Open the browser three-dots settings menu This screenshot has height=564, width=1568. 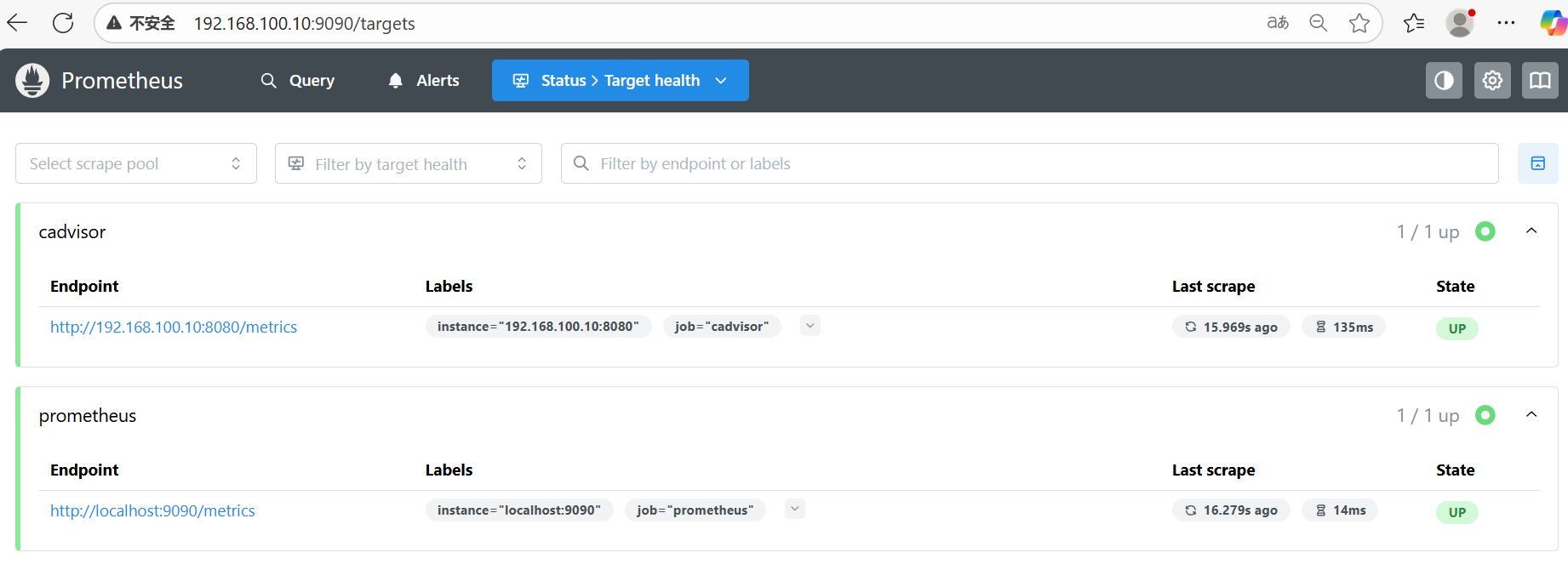click(1506, 23)
